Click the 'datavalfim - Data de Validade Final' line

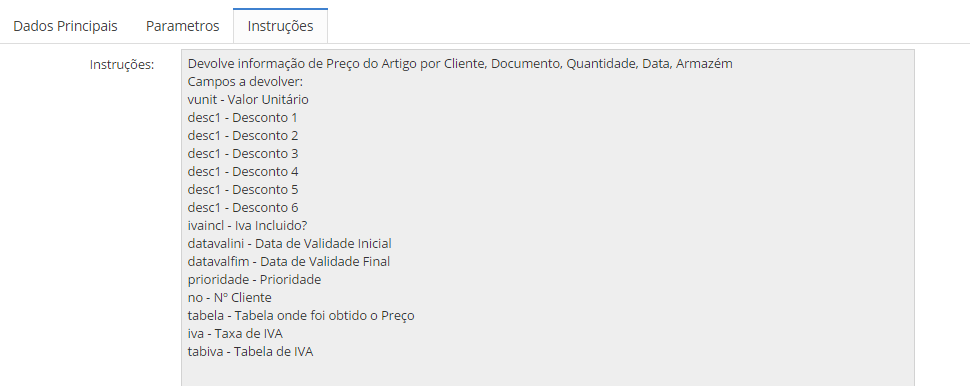[288, 261]
